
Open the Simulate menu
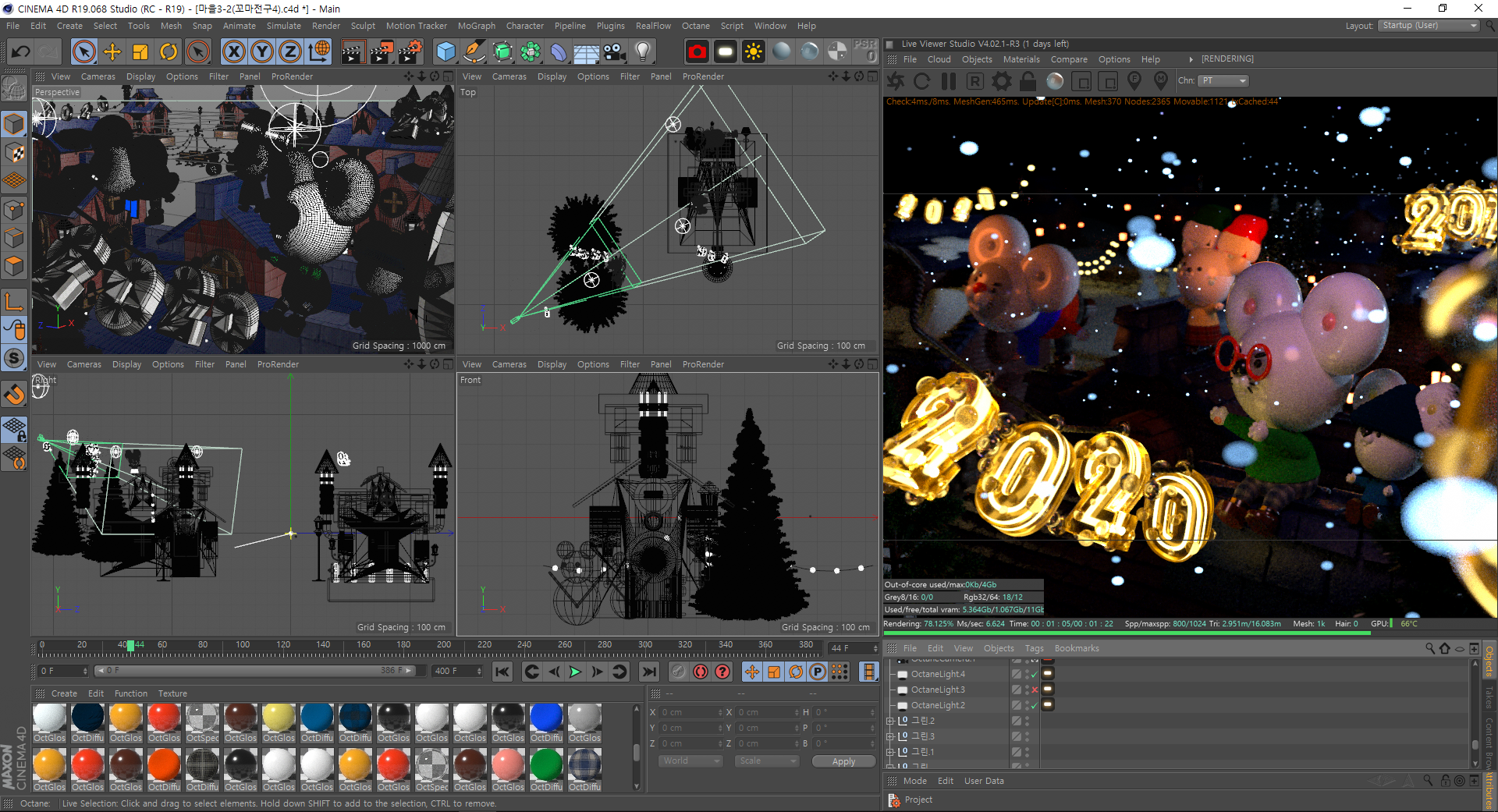[283, 26]
